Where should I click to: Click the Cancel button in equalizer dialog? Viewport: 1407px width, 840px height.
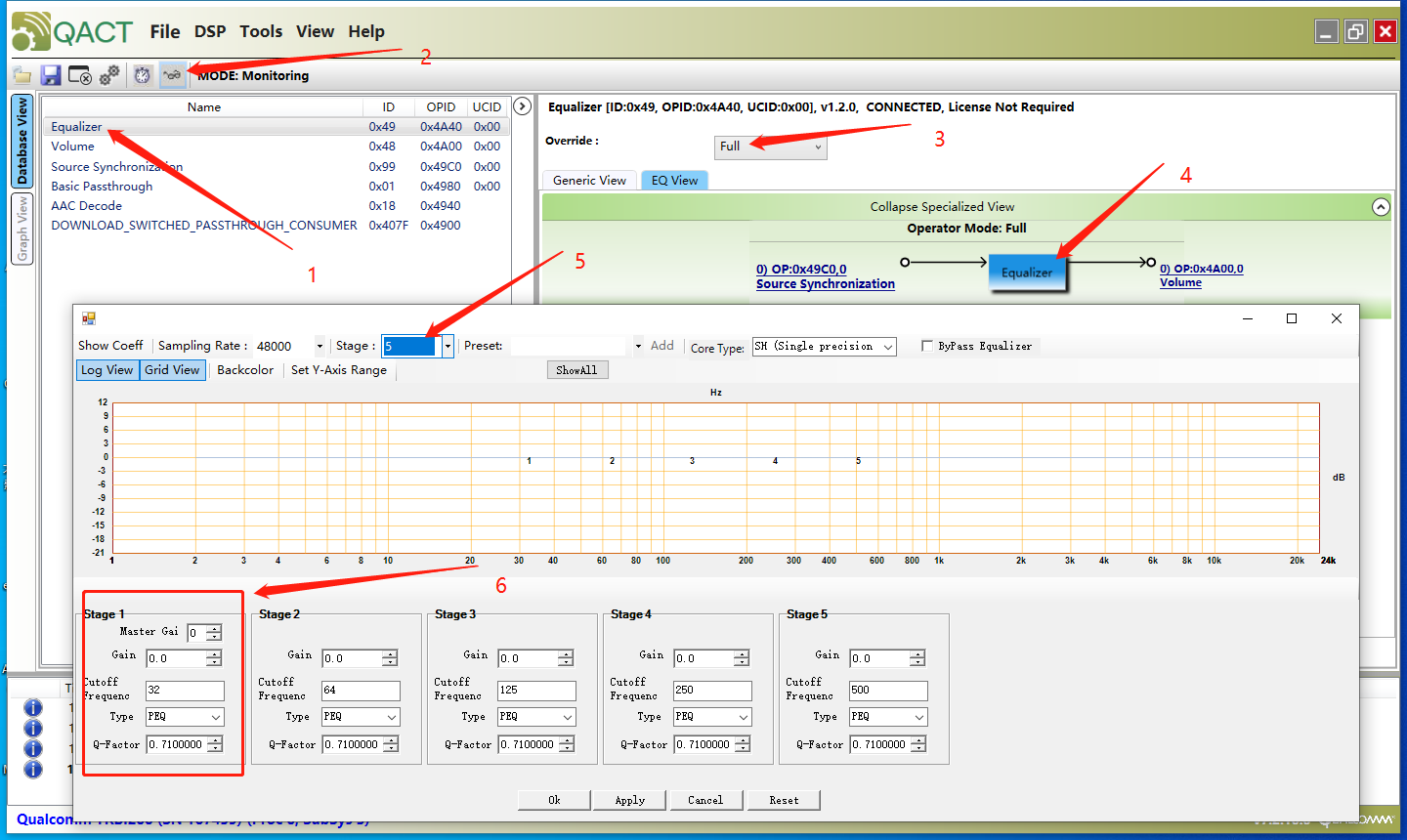pyautogui.click(x=705, y=800)
